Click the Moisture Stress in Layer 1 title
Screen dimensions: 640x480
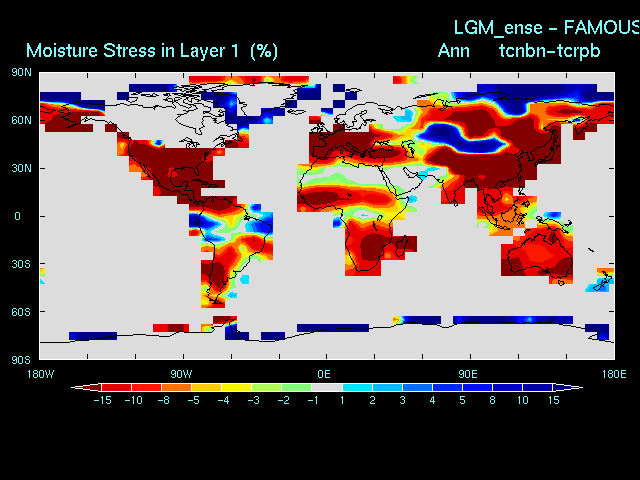click(x=152, y=50)
